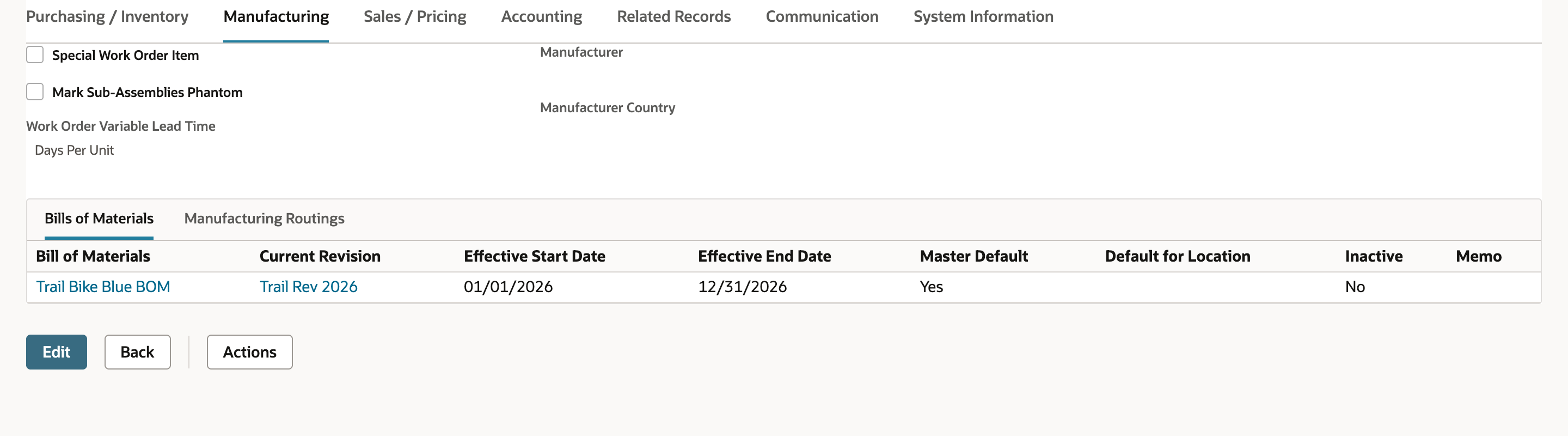Select the 12/31/2026 end date cell
The width and height of the screenshot is (1568, 436).
click(743, 287)
